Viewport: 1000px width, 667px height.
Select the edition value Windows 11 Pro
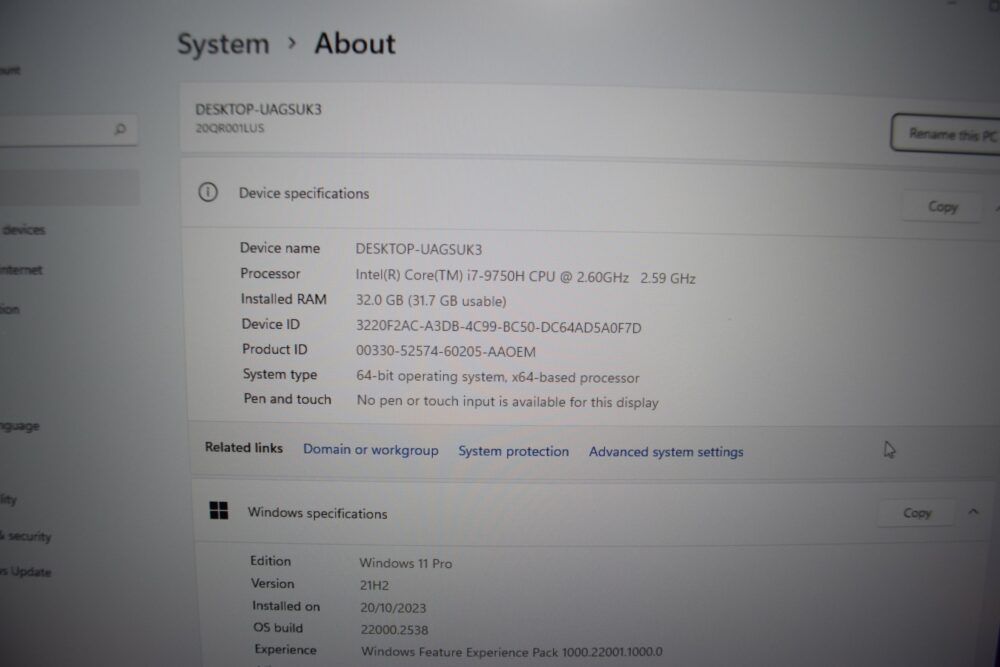point(406,563)
